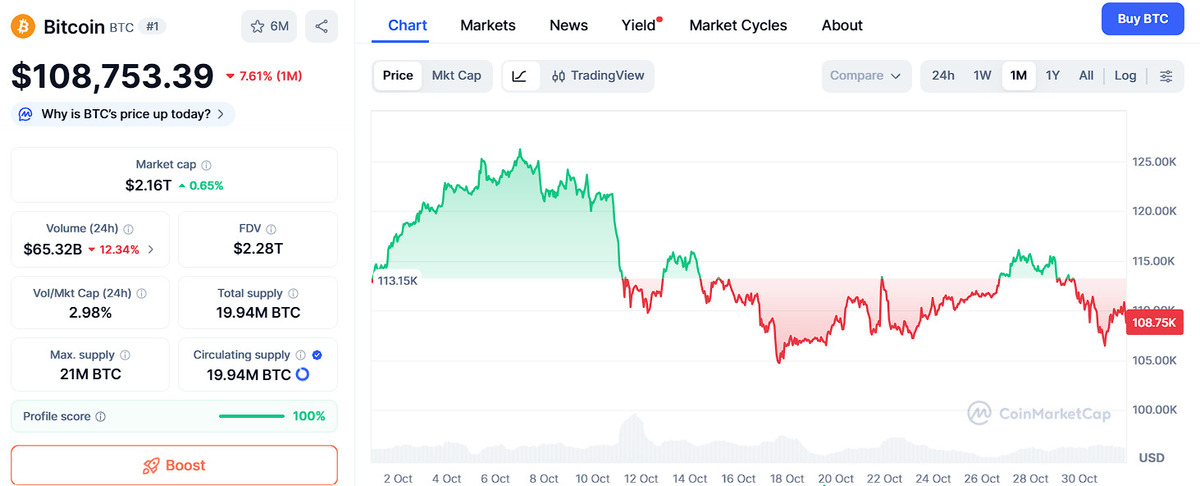Open the Market Cycles tab
Image resolution: width=1200 pixels, height=486 pixels.
coord(738,25)
